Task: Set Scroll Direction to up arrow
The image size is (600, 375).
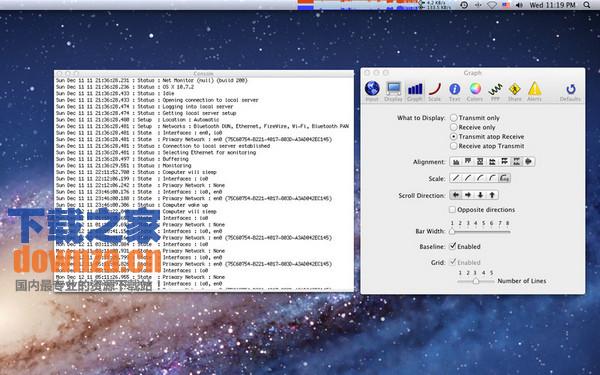Action: coord(492,195)
